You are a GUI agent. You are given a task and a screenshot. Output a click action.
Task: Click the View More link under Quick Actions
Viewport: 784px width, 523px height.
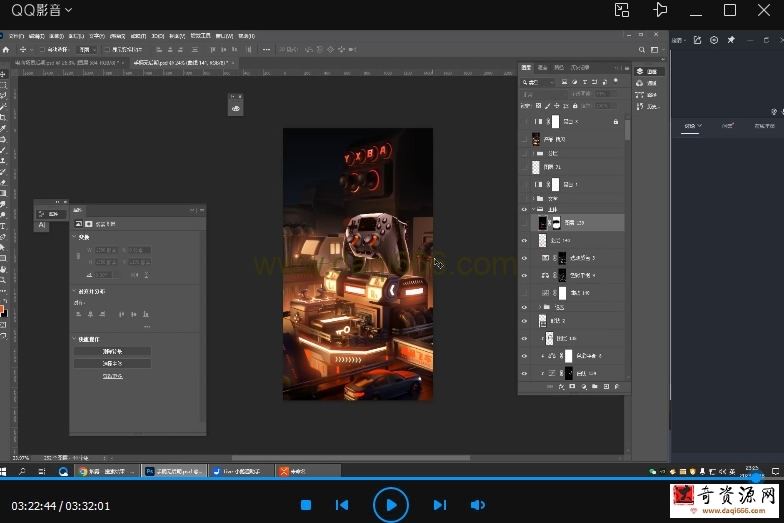(x=112, y=376)
